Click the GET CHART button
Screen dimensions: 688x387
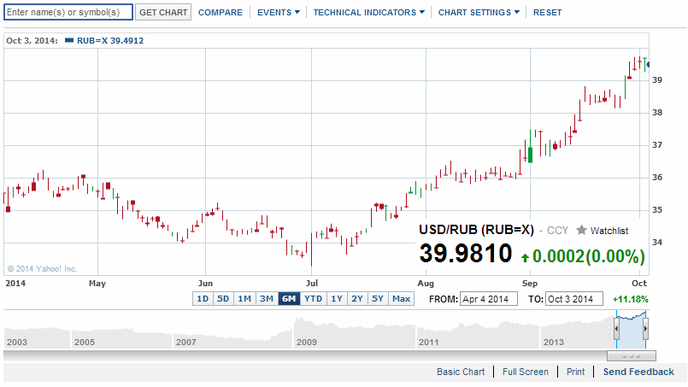pos(163,12)
